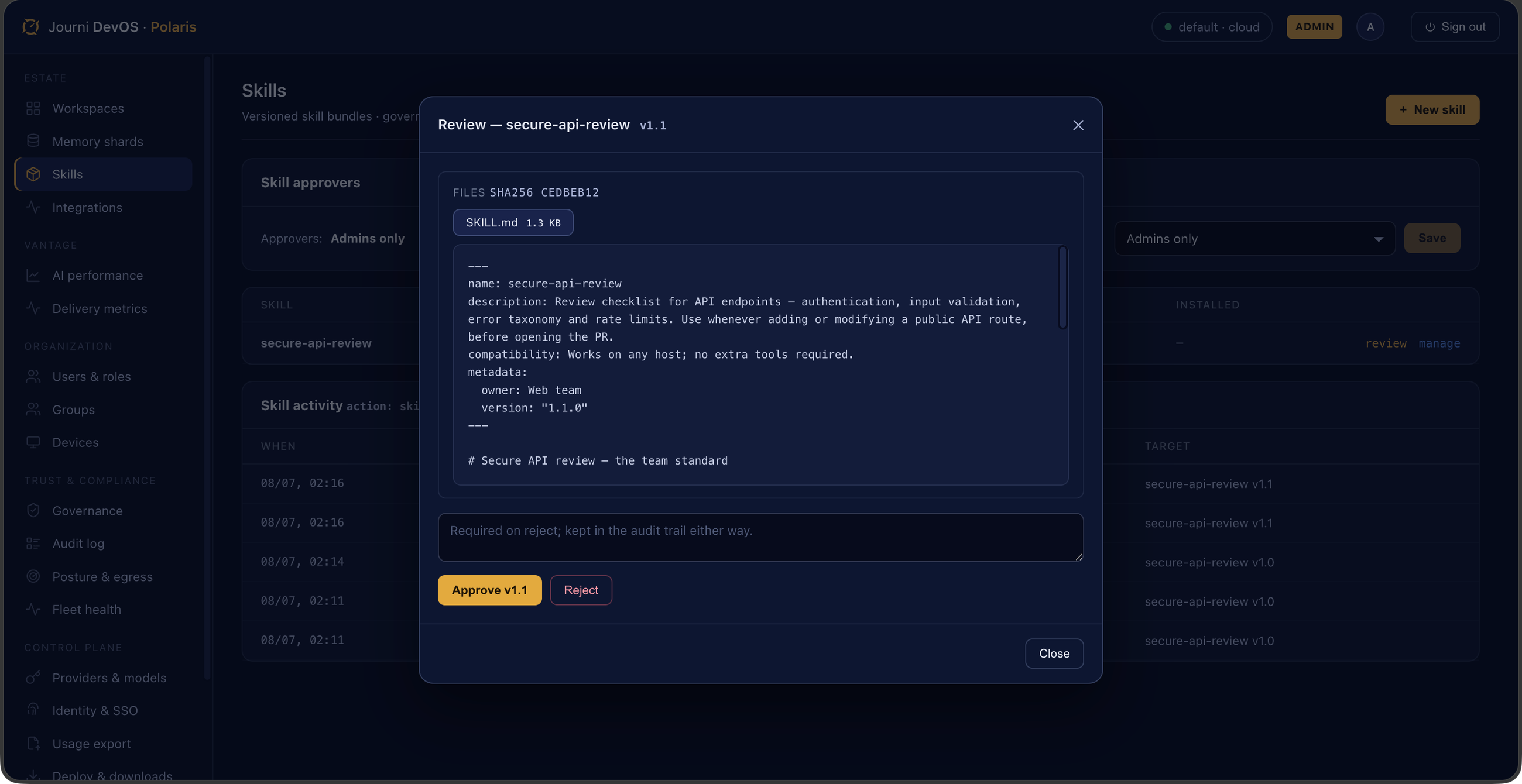The width and height of the screenshot is (1522, 784).
Task: Click the Journi DevOS logo icon
Action: tap(30, 26)
